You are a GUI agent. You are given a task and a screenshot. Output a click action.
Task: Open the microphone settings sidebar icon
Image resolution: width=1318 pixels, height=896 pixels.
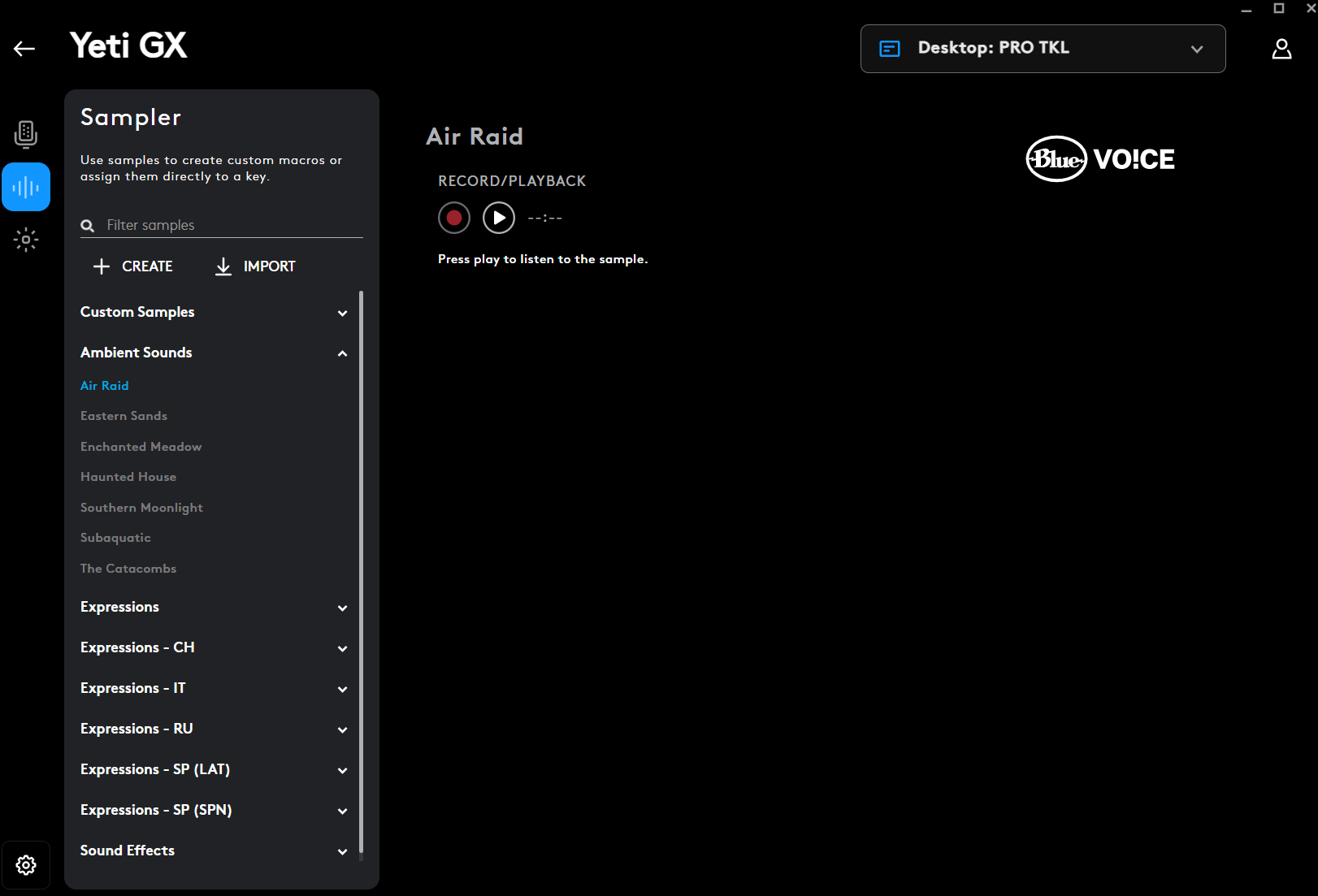(x=26, y=134)
